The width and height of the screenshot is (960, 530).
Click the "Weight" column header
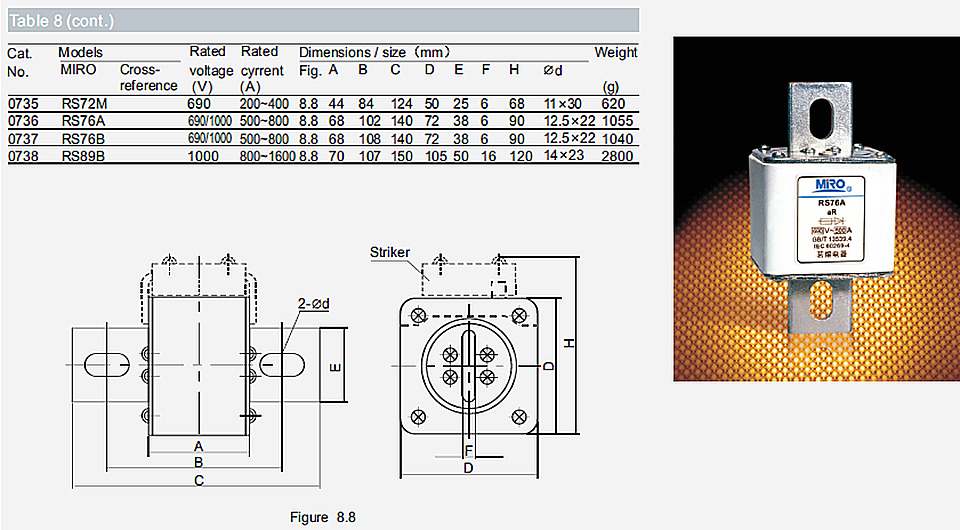click(x=616, y=53)
